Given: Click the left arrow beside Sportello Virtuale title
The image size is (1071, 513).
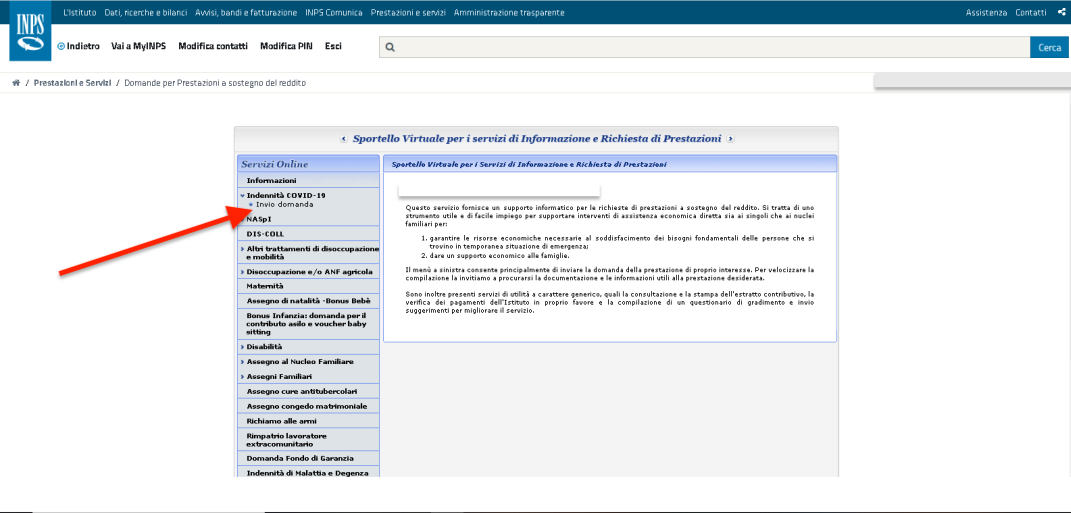Looking at the screenshot, I should pyautogui.click(x=344, y=139).
